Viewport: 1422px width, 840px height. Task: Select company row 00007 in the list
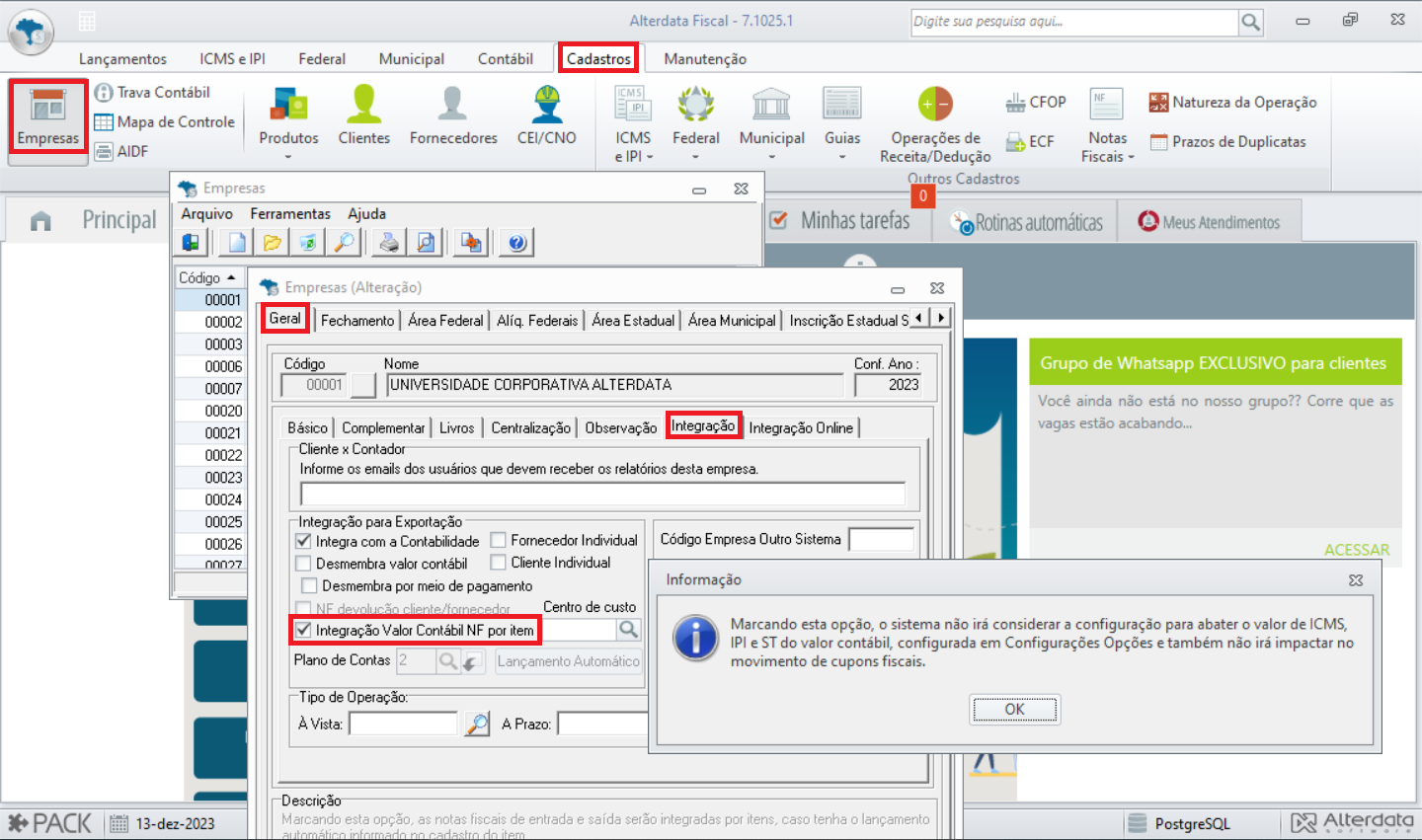click(x=210, y=389)
